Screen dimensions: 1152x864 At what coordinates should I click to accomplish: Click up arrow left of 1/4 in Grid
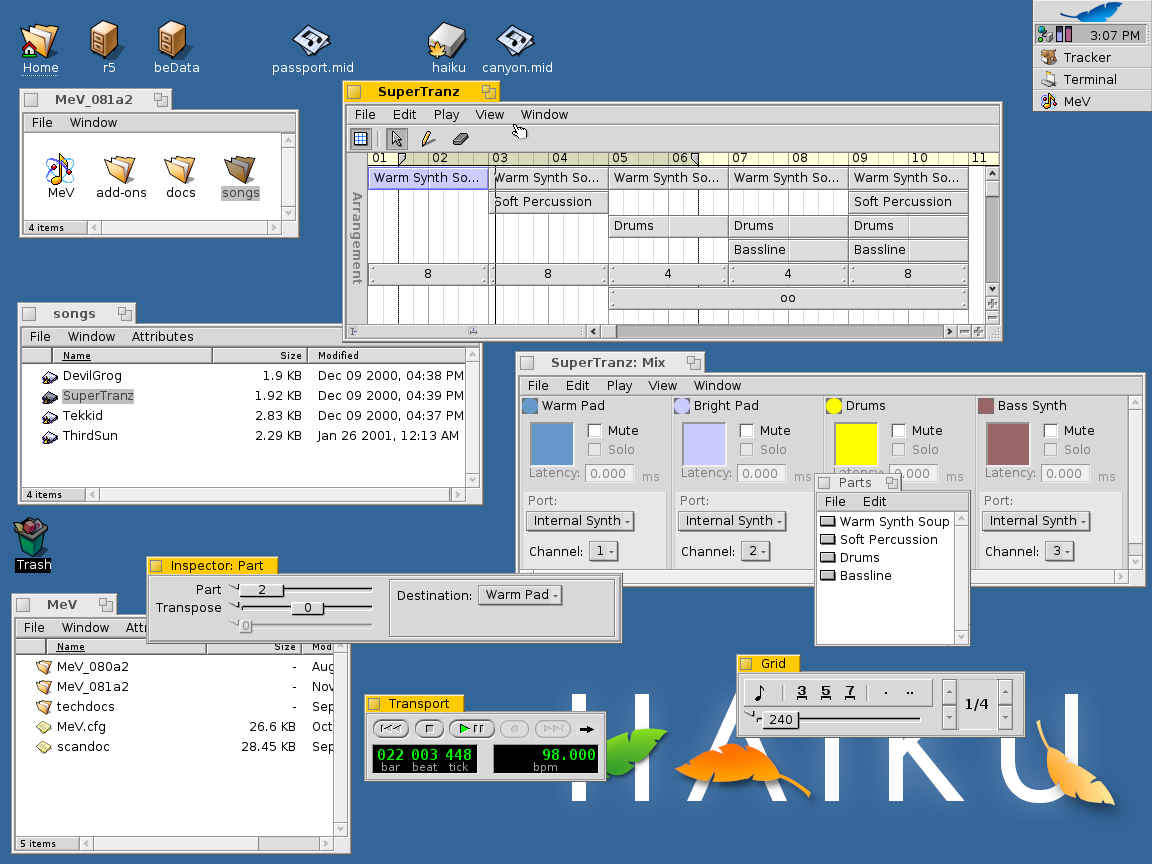(x=949, y=691)
